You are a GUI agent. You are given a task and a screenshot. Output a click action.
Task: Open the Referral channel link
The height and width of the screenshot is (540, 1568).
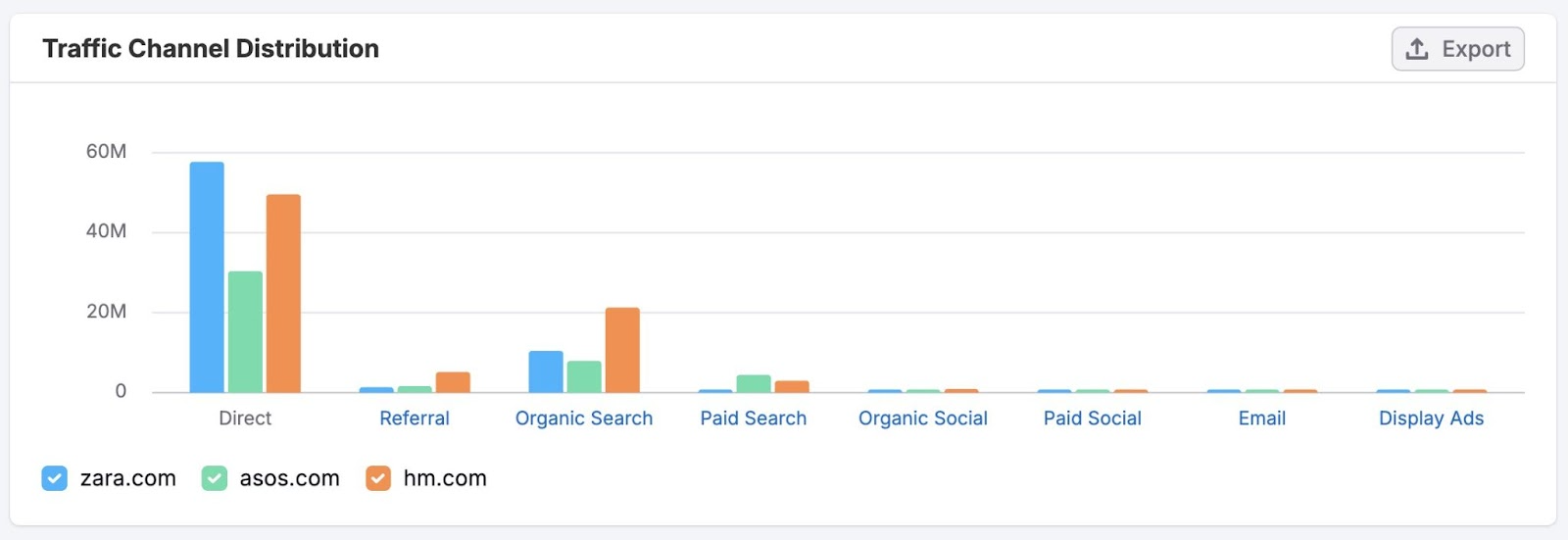pos(415,418)
